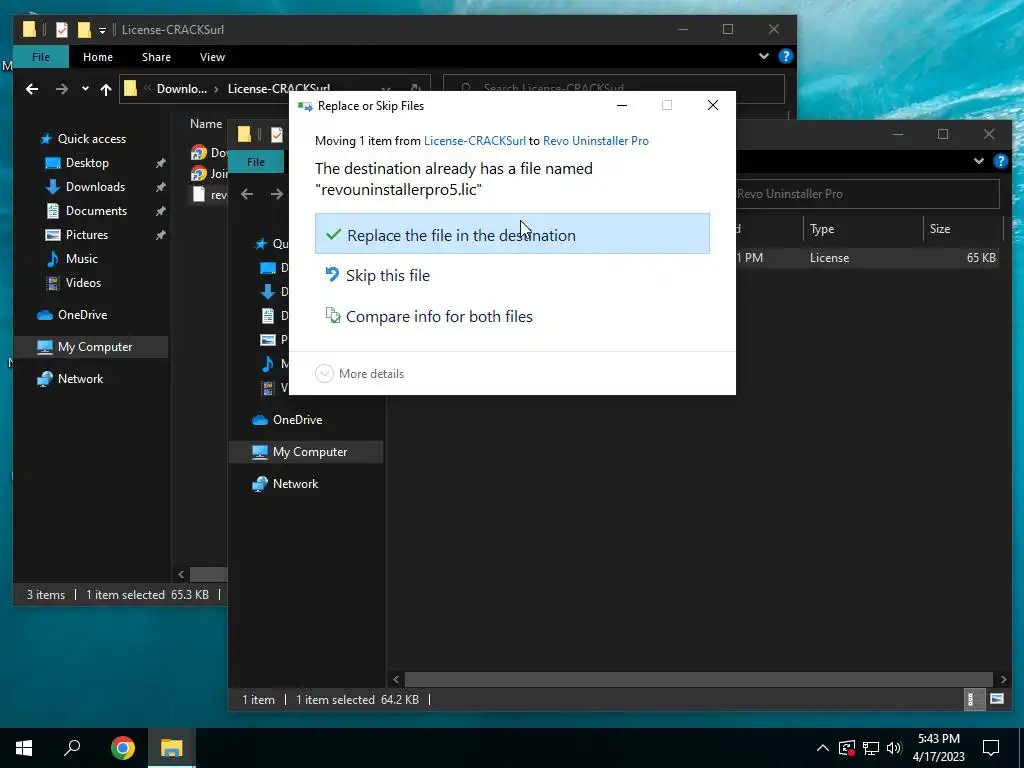1024x768 pixels.
Task: Click Properties icon in License-CRACKSurl title bar
Action: [x=62, y=29]
